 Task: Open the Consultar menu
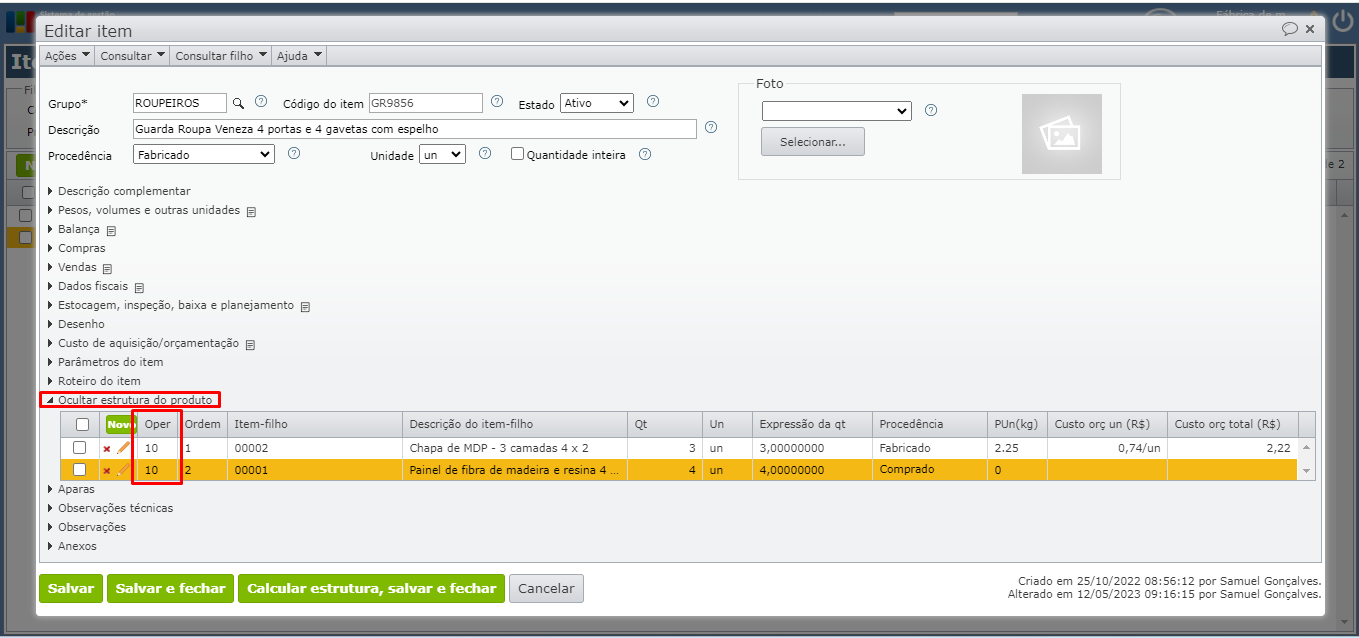pos(132,56)
